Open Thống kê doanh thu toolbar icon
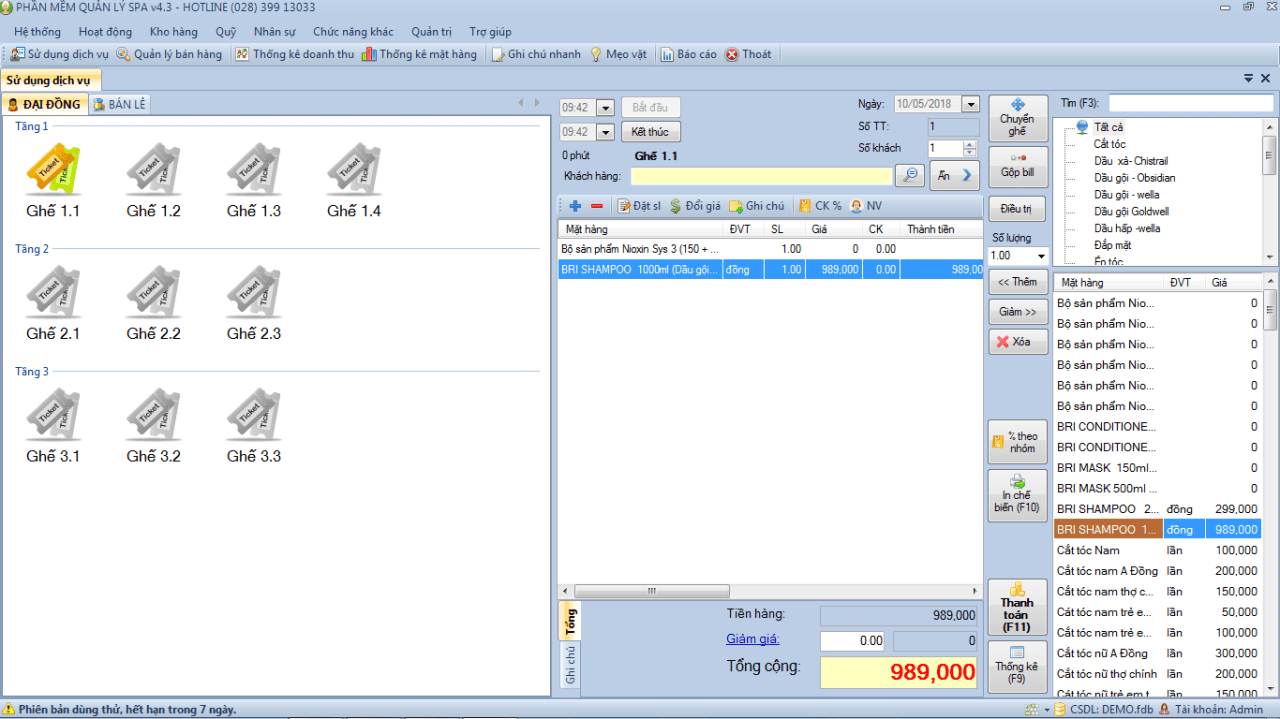The height and width of the screenshot is (719, 1280). [242, 54]
